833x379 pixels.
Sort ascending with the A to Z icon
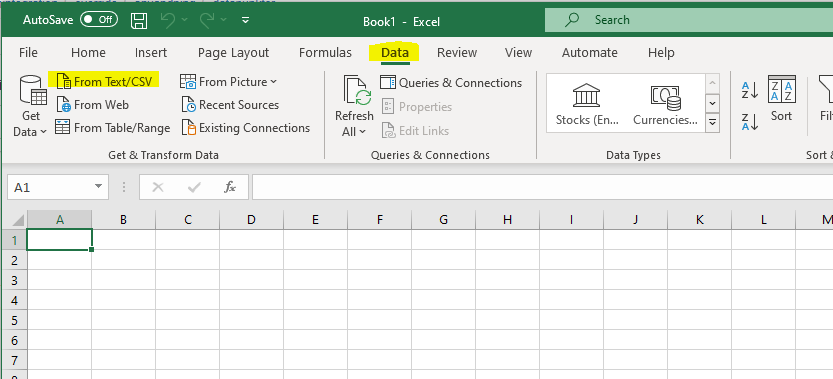click(x=750, y=90)
